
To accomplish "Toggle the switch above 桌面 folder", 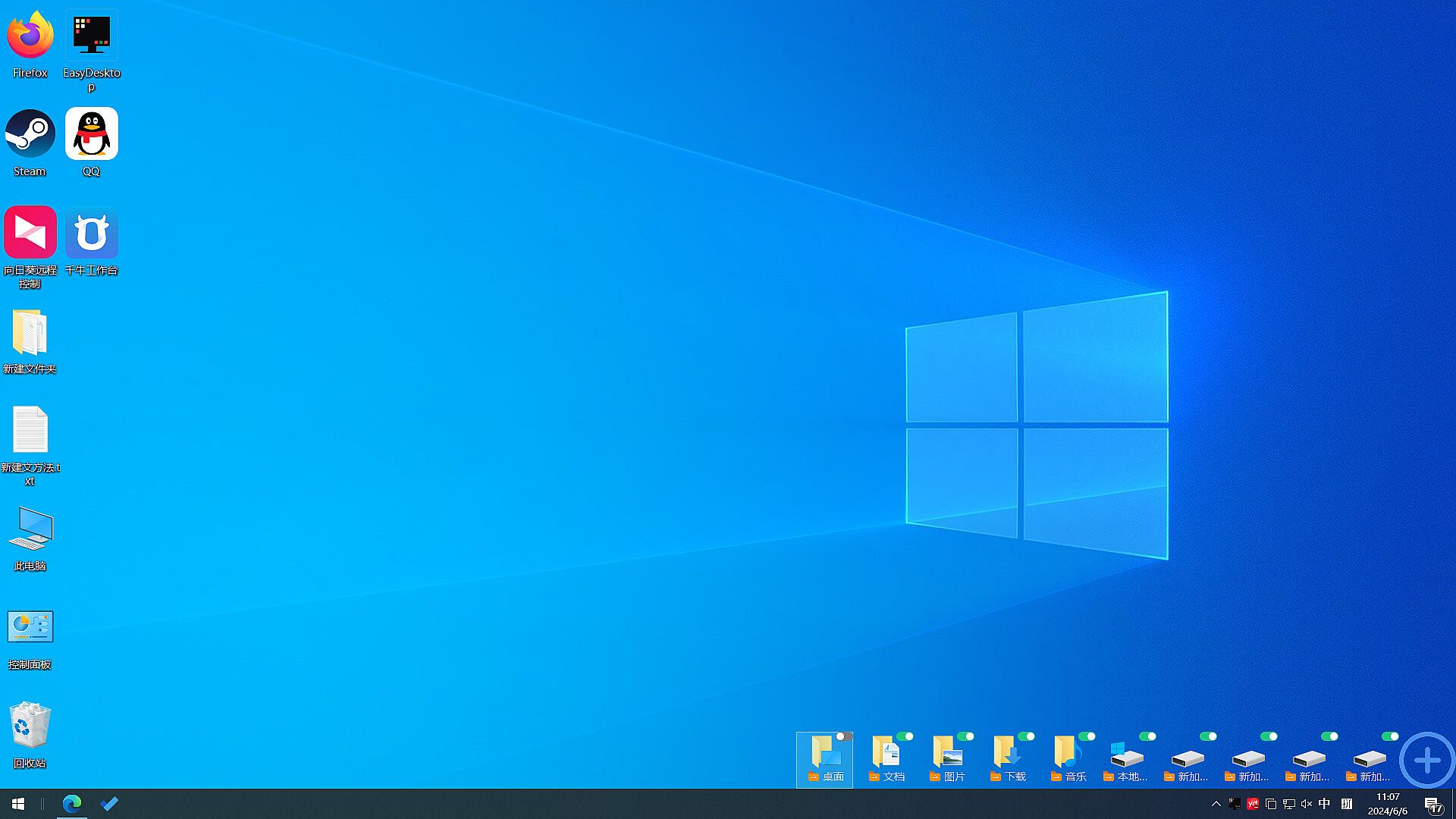I will coord(843,736).
